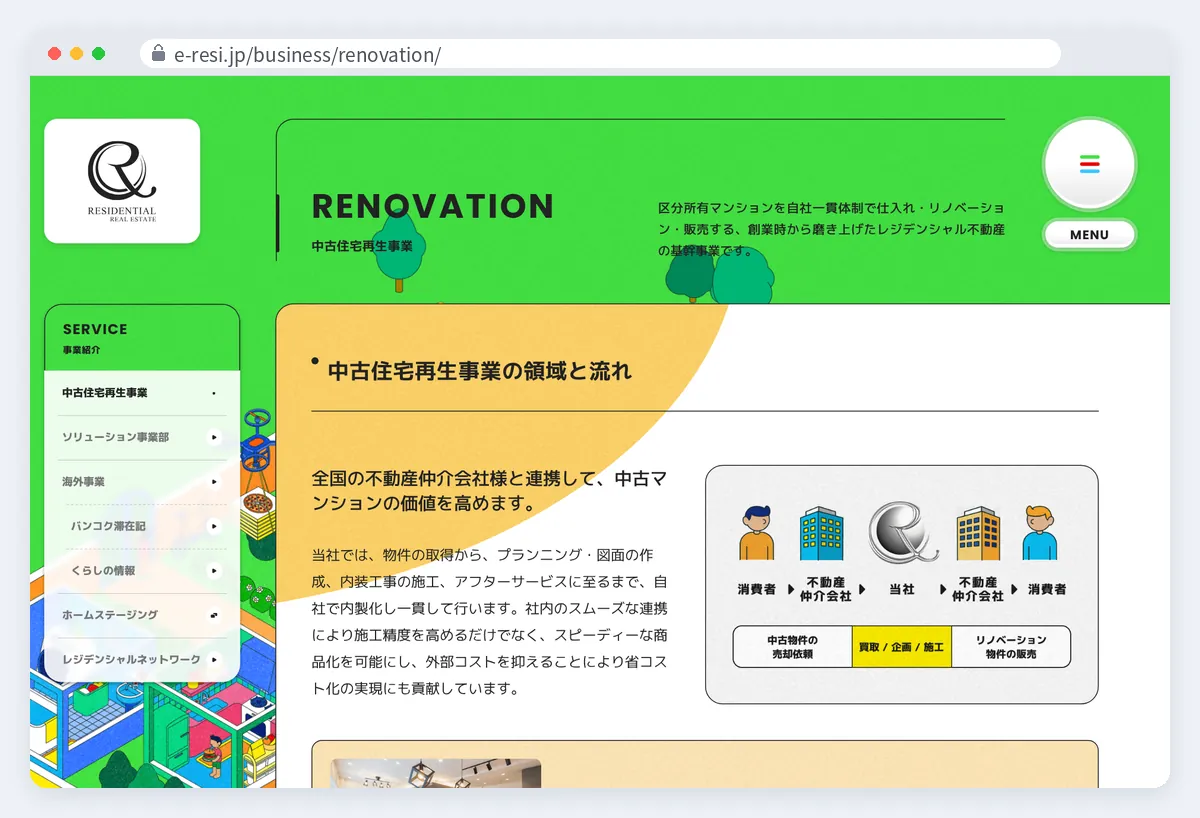Click arrow icon beside バンコク滞在記

click(214, 526)
